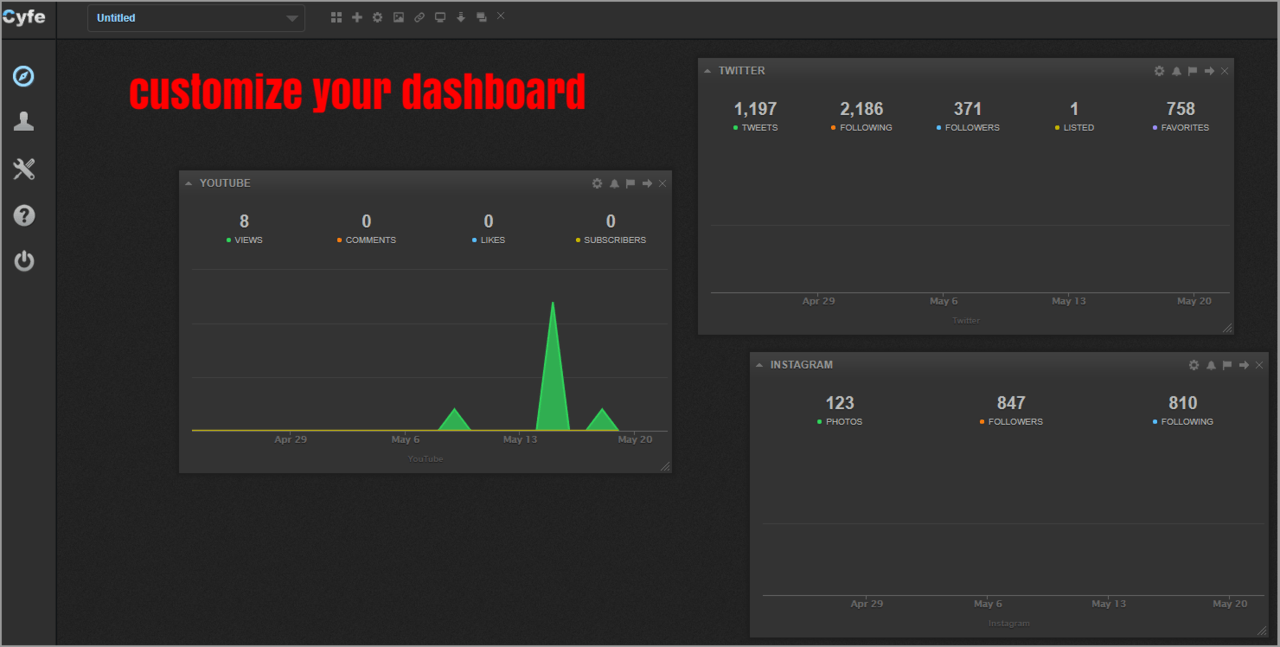Click the Twitter widget flag icon
This screenshot has width=1280, height=647.
[1192, 71]
